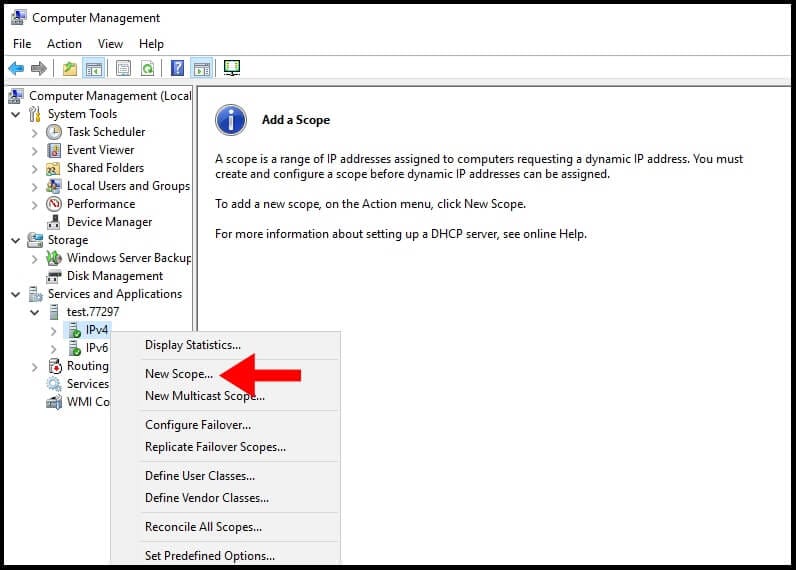Click the Forward arrow toolbar icon

pos(39,68)
